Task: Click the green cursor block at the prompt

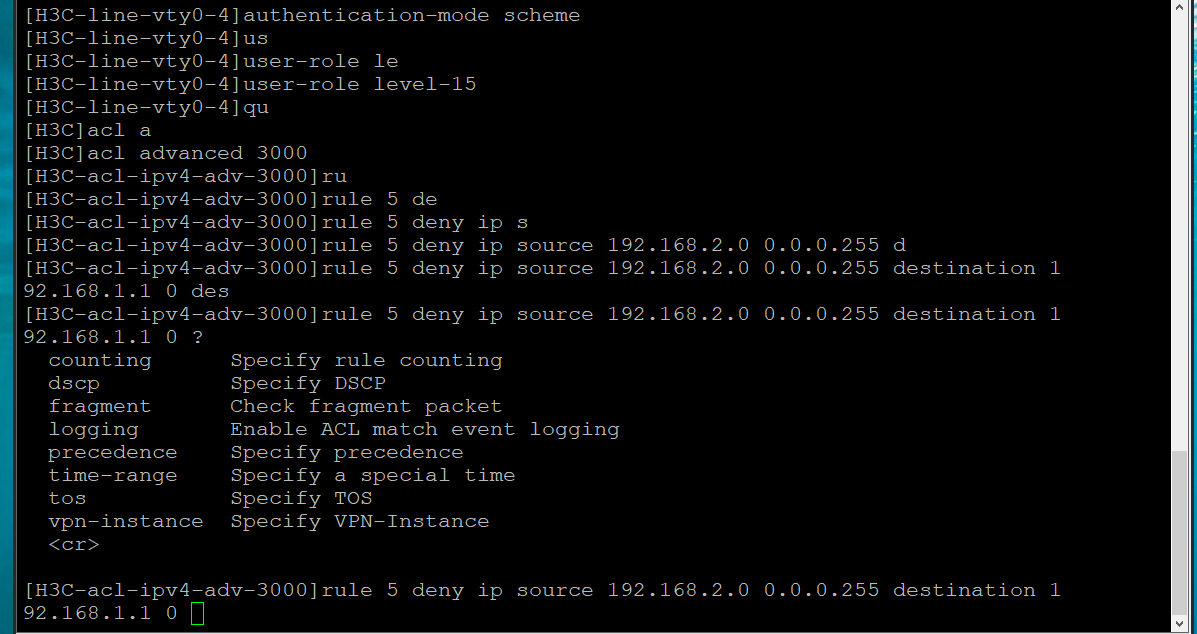Action: point(197,613)
